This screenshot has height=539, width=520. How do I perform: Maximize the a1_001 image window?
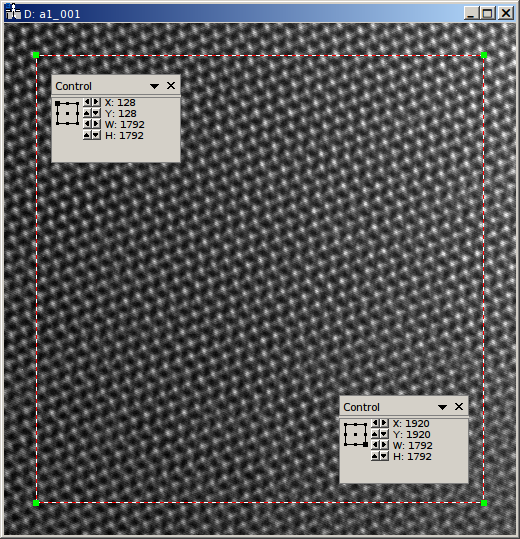pos(488,13)
